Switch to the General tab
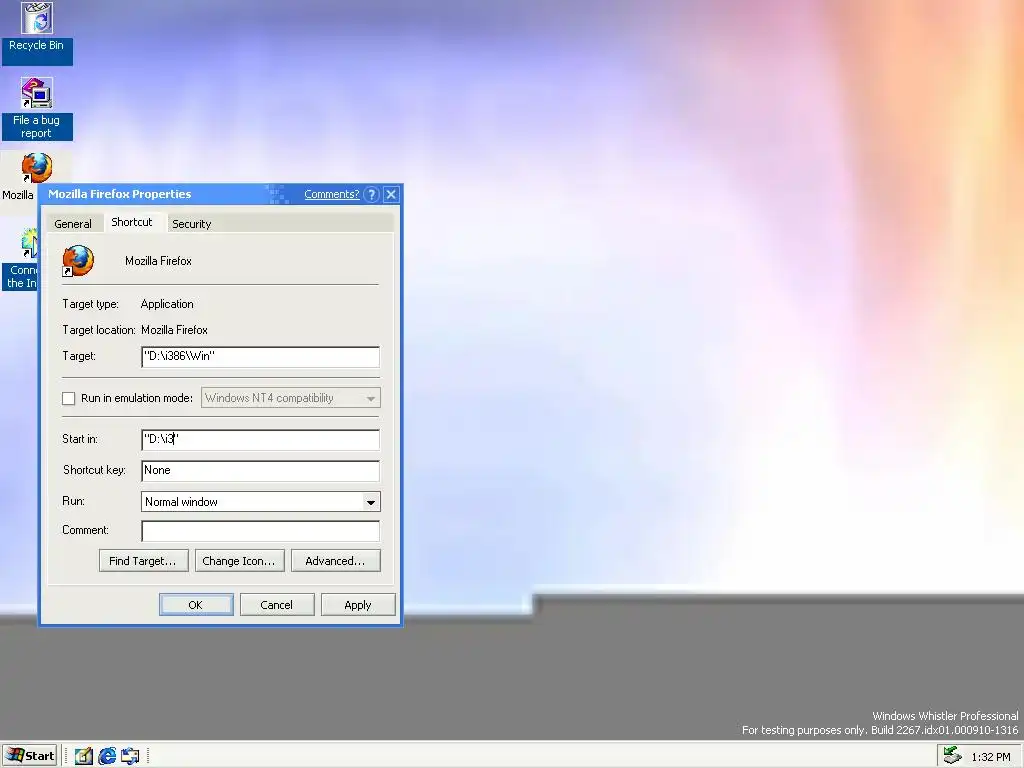Screen dimensions: 1024x768 pyautogui.click(x=73, y=224)
